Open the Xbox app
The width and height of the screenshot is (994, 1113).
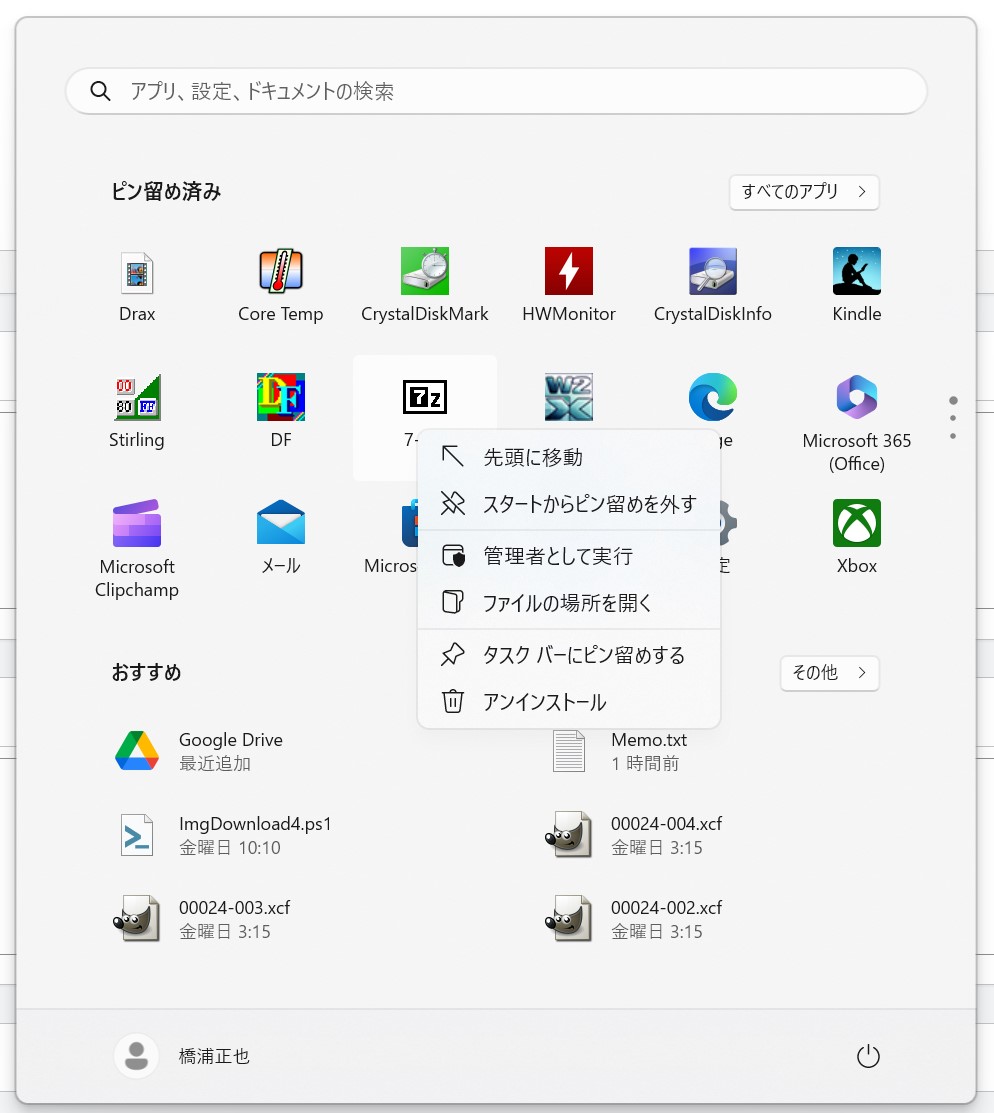click(x=857, y=537)
